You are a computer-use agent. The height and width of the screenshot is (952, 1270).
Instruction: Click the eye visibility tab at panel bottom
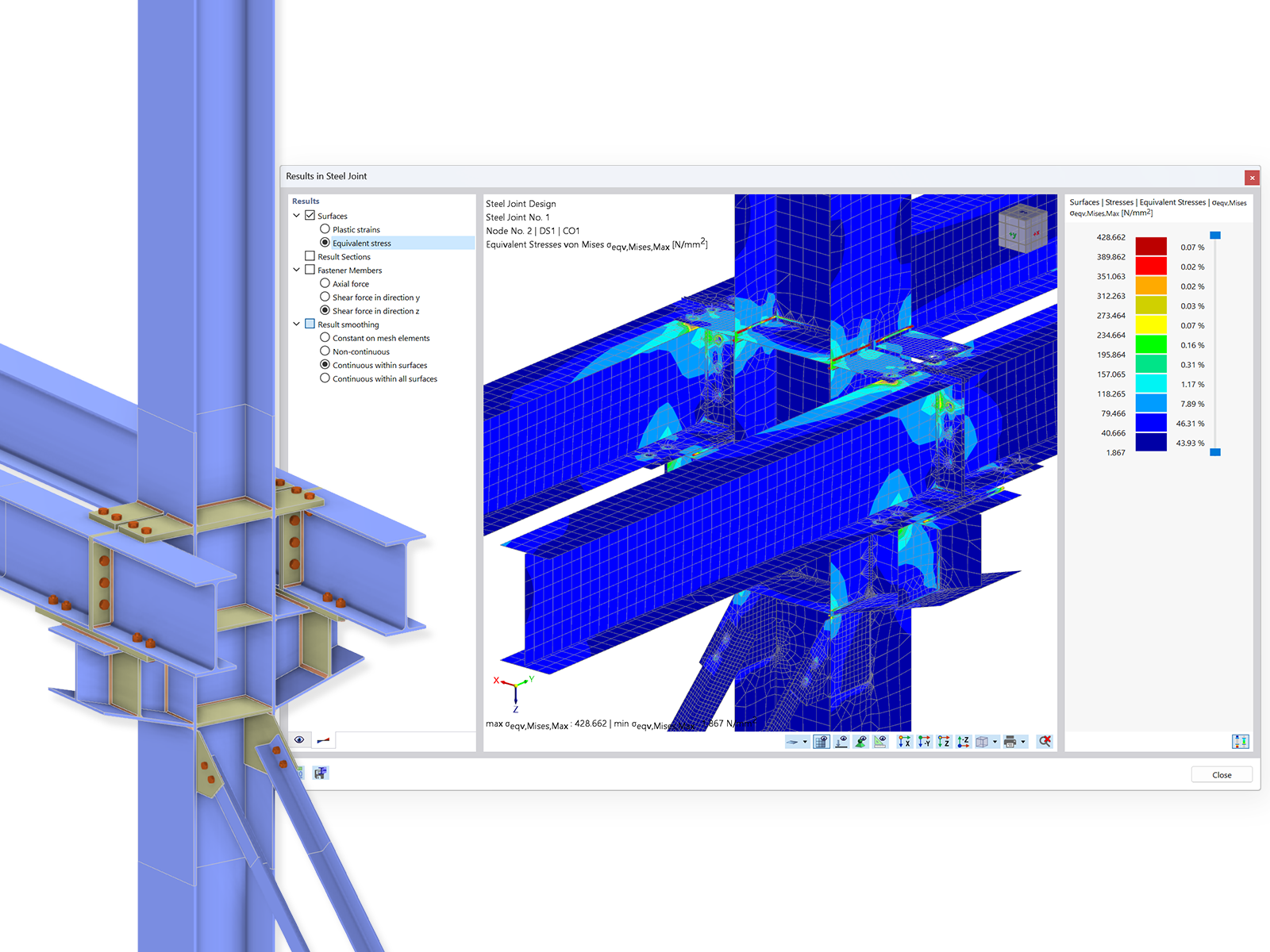click(x=299, y=739)
